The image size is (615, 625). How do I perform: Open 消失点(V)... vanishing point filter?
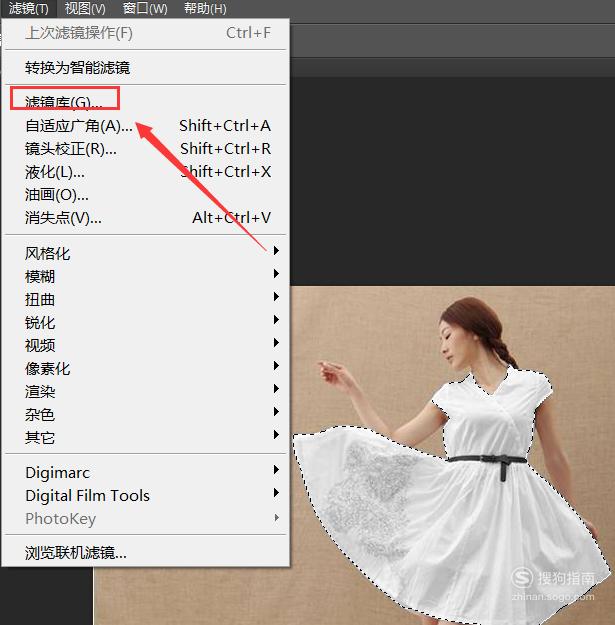145,218
